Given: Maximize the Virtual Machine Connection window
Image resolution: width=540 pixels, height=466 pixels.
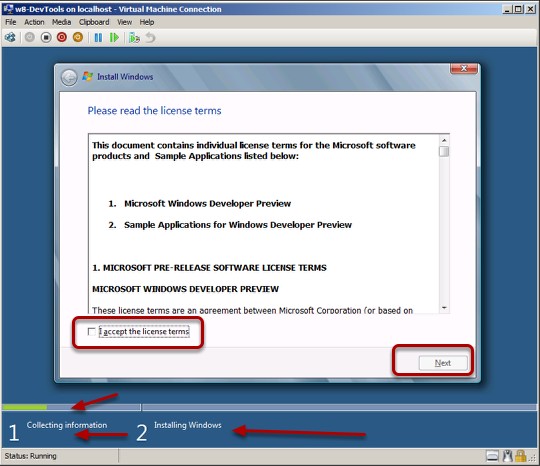Looking at the screenshot, I should coord(518,9).
